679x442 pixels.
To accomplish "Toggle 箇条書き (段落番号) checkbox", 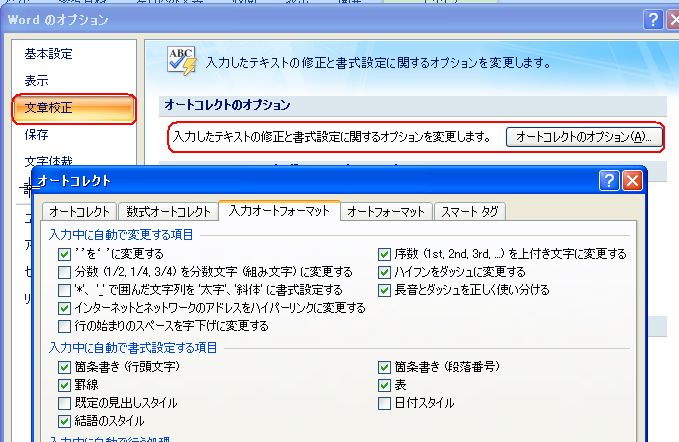I will coord(384,367).
